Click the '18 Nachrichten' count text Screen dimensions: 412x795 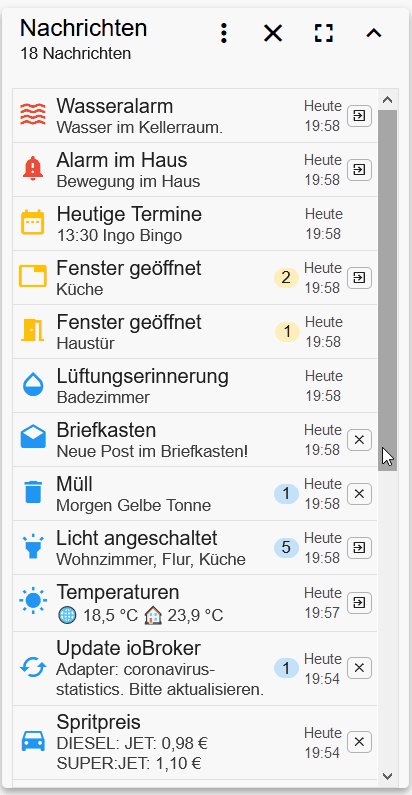76,53
